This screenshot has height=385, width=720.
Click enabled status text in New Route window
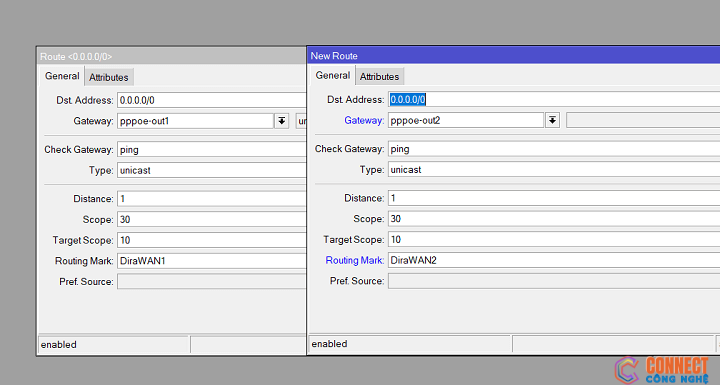tap(329, 344)
